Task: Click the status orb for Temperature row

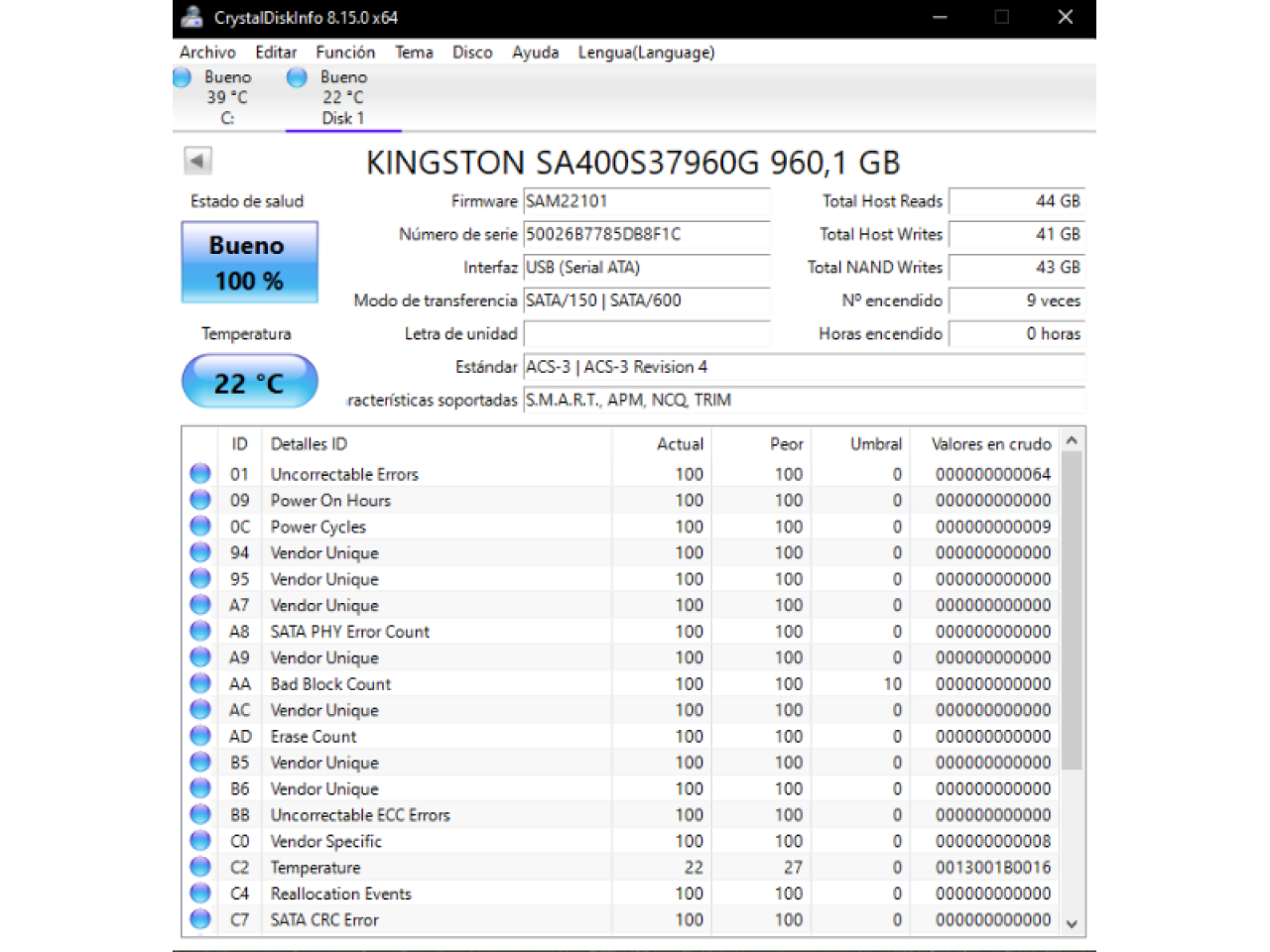Action: coord(200,868)
